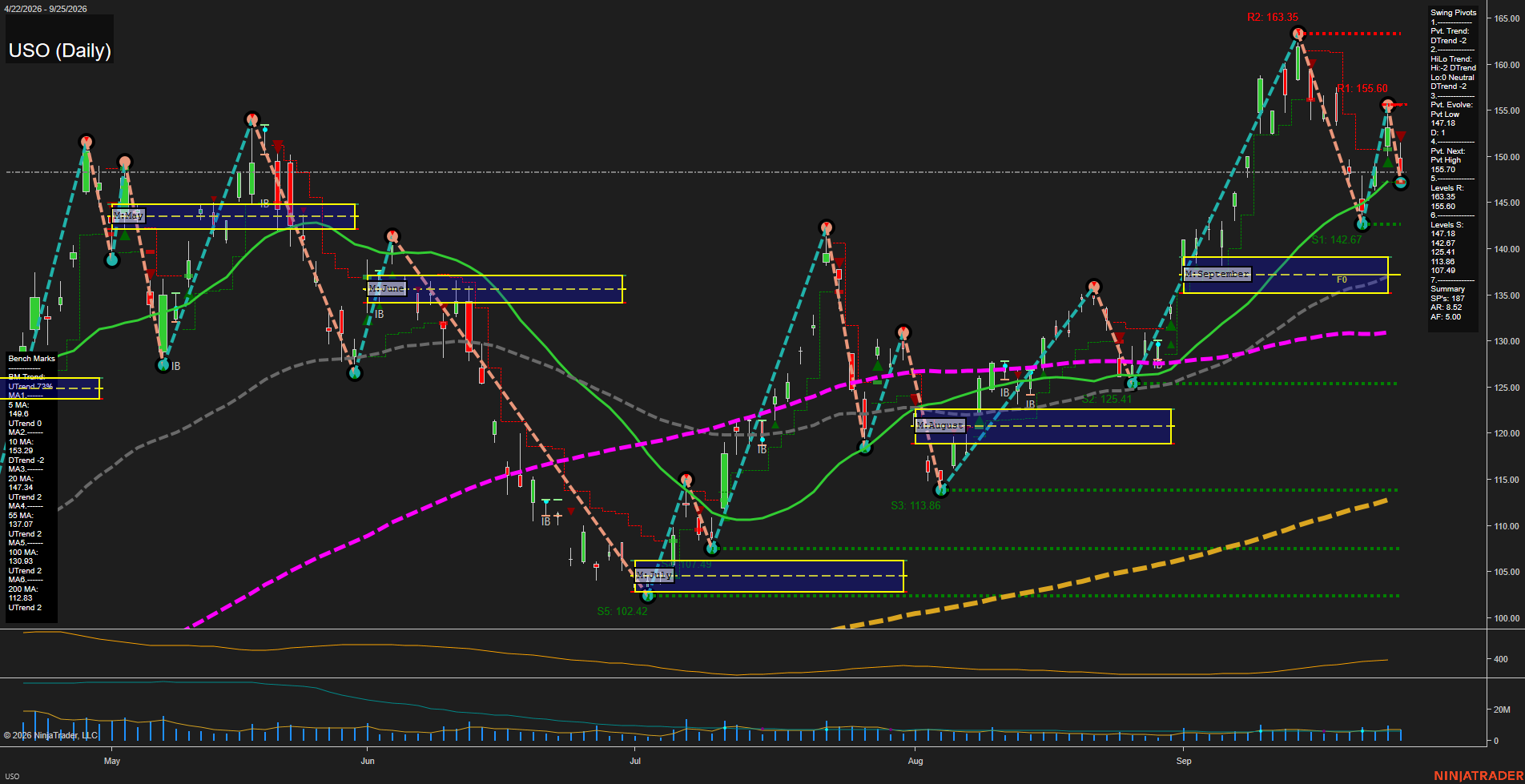The image size is (1525, 784).
Task: Click the 100.00 price axis label
Action: click(1507, 618)
